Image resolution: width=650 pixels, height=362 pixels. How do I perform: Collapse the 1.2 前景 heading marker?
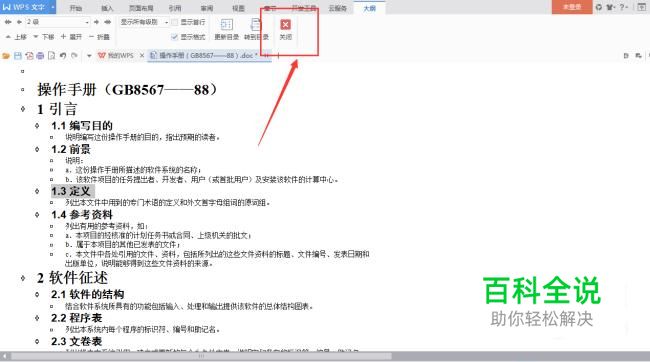click(x=37, y=149)
